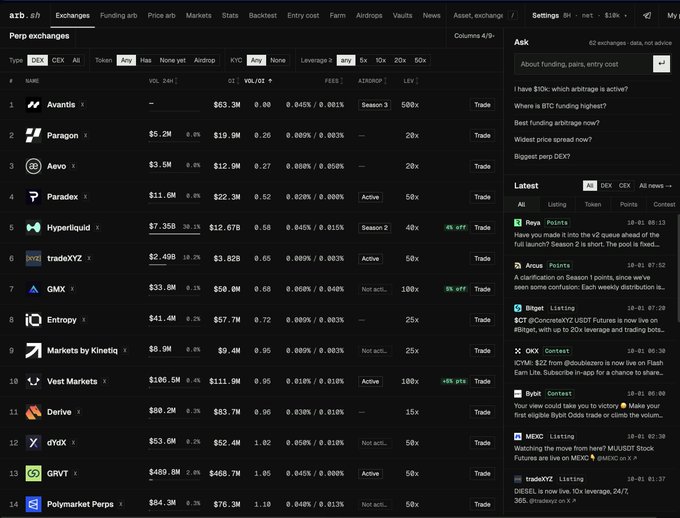
Task: Select DEX exchange type filter
Action: [38, 60]
